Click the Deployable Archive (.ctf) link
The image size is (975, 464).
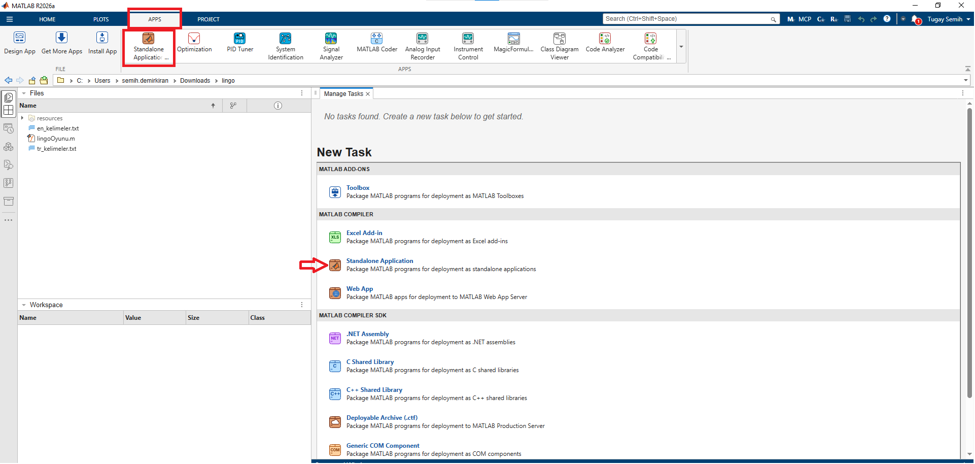pyautogui.click(x=384, y=418)
